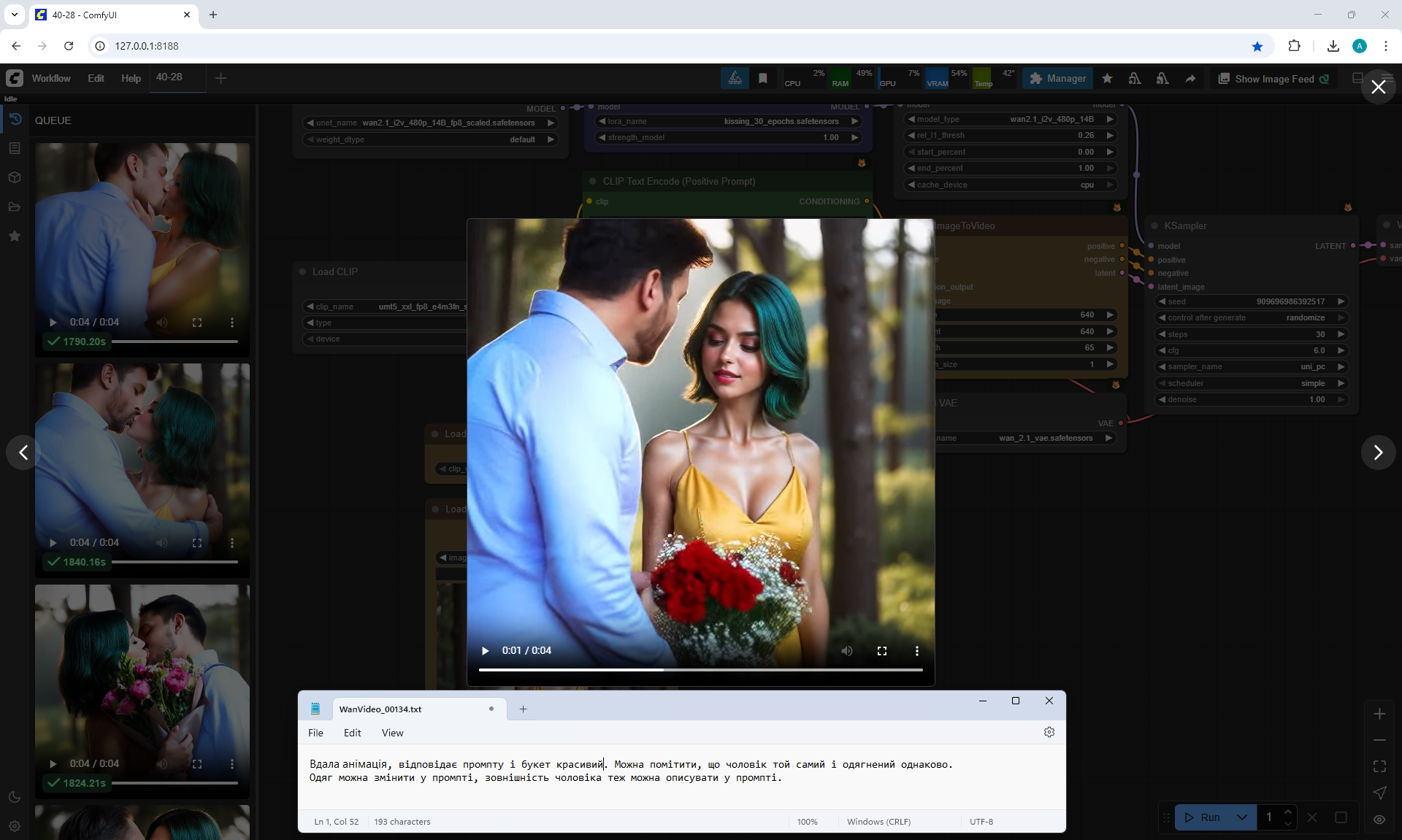Mute the preview video sound
Screen dimensions: 1402x840
[x=847, y=650]
